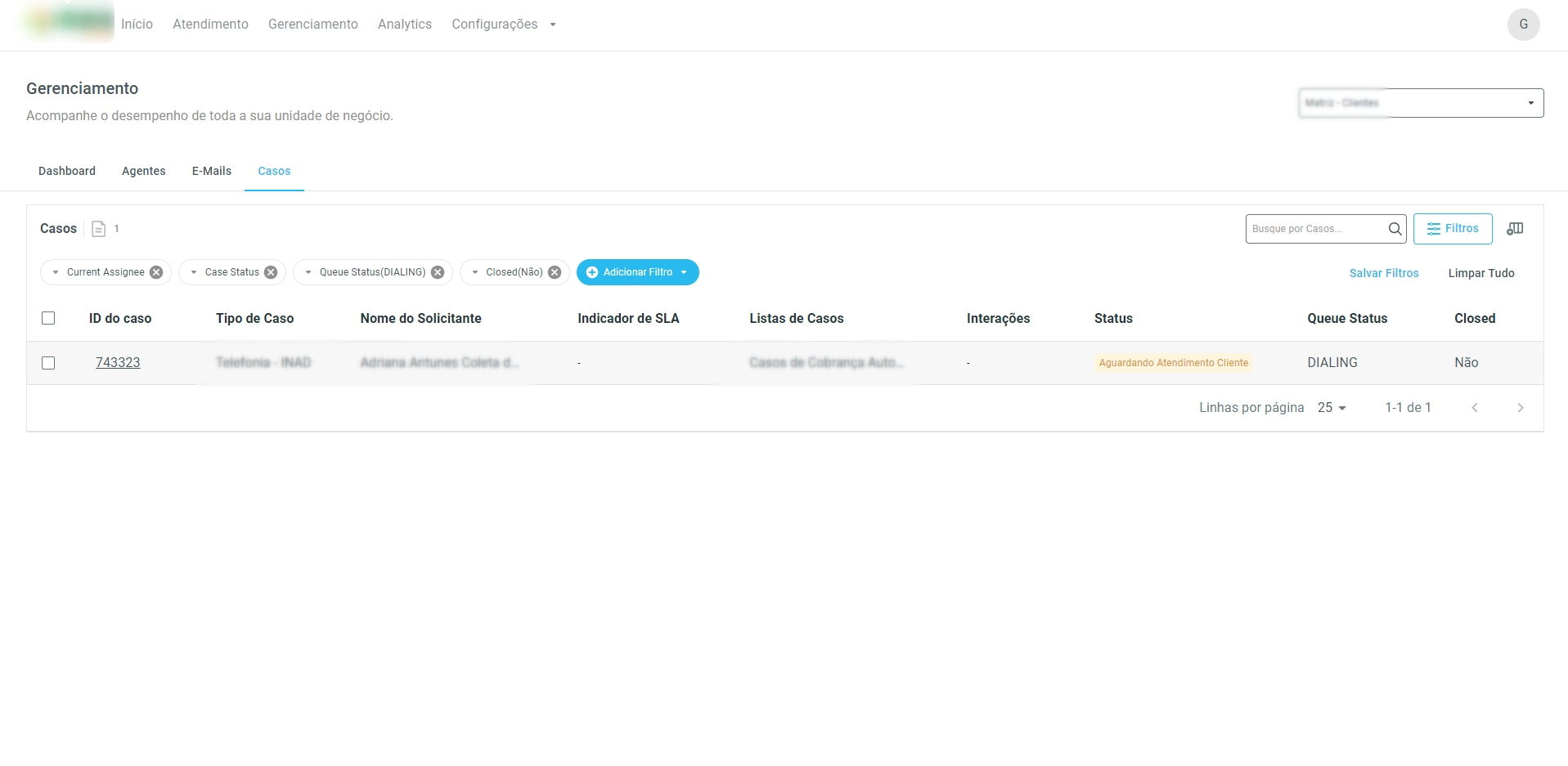This screenshot has width=1568, height=766.
Task: Open the business unit dropdown at top right
Action: [1421, 103]
